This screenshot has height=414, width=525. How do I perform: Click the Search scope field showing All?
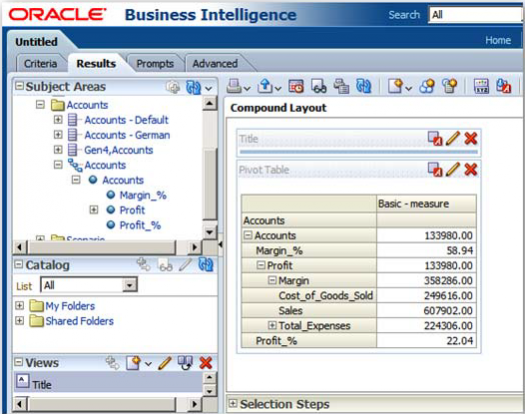pyautogui.click(x=476, y=15)
